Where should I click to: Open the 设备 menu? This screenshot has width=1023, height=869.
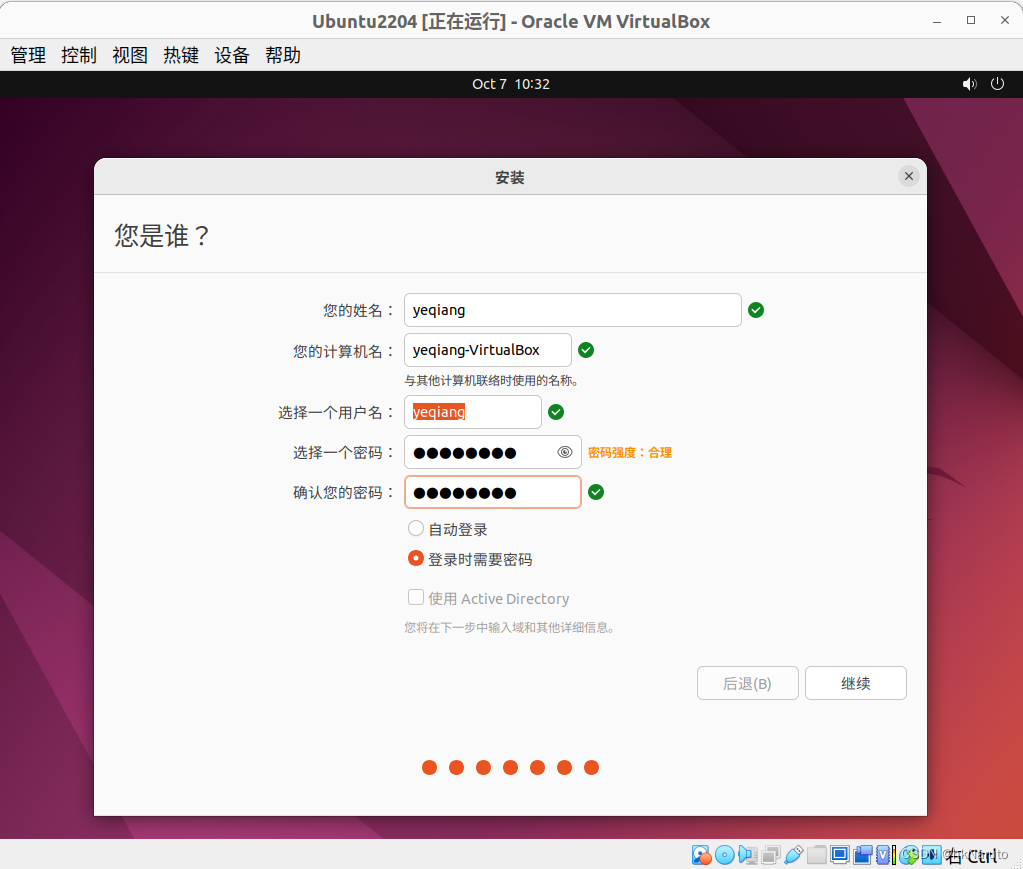click(x=232, y=55)
